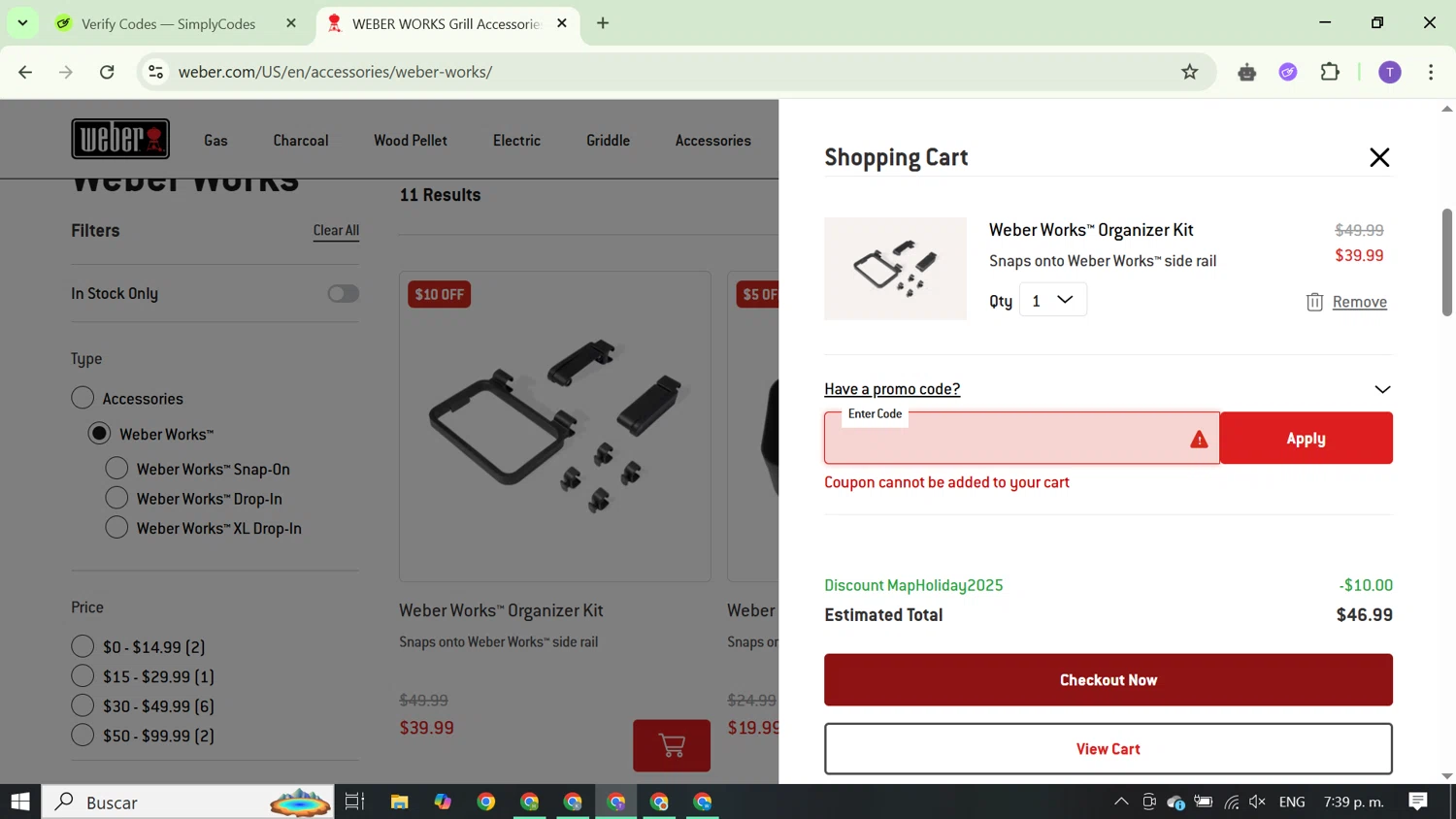Open the Windows Start menu

tap(20, 802)
